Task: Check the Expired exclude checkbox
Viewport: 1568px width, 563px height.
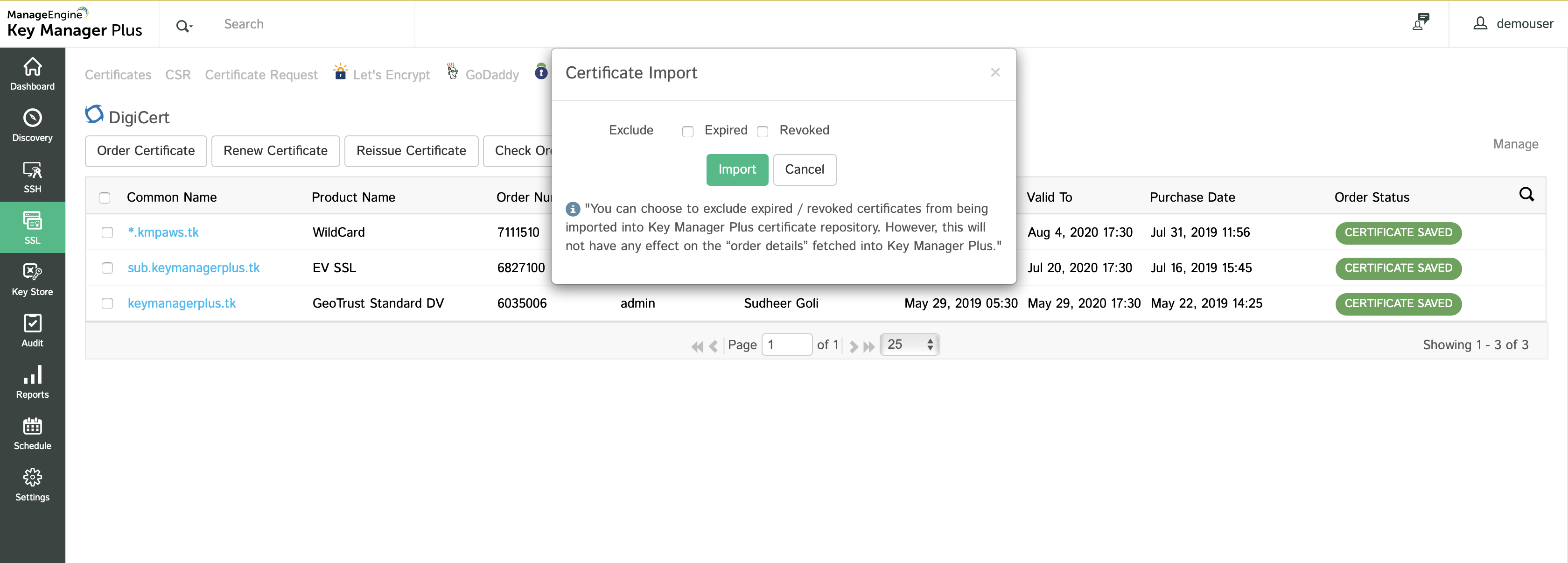Action: coord(688,132)
